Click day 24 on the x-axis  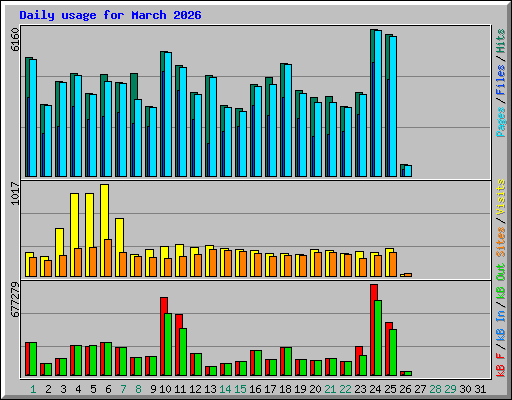coord(375,389)
